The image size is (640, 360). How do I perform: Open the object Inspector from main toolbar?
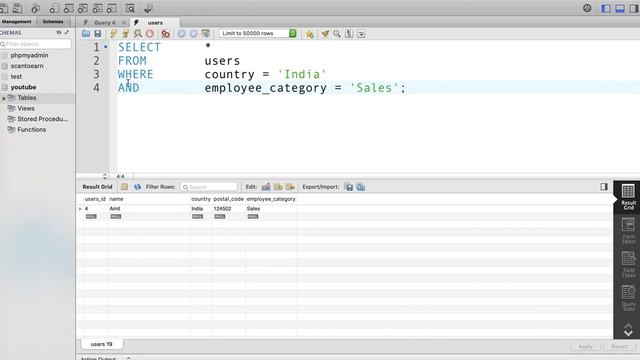(36, 8)
